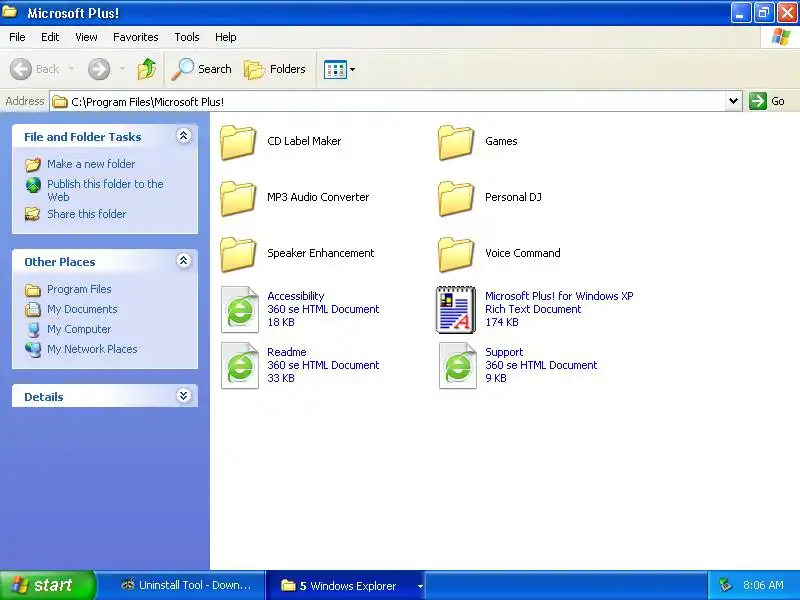The width and height of the screenshot is (800, 600).
Task: Go to My Documents link
Action: pyautogui.click(x=82, y=309)
